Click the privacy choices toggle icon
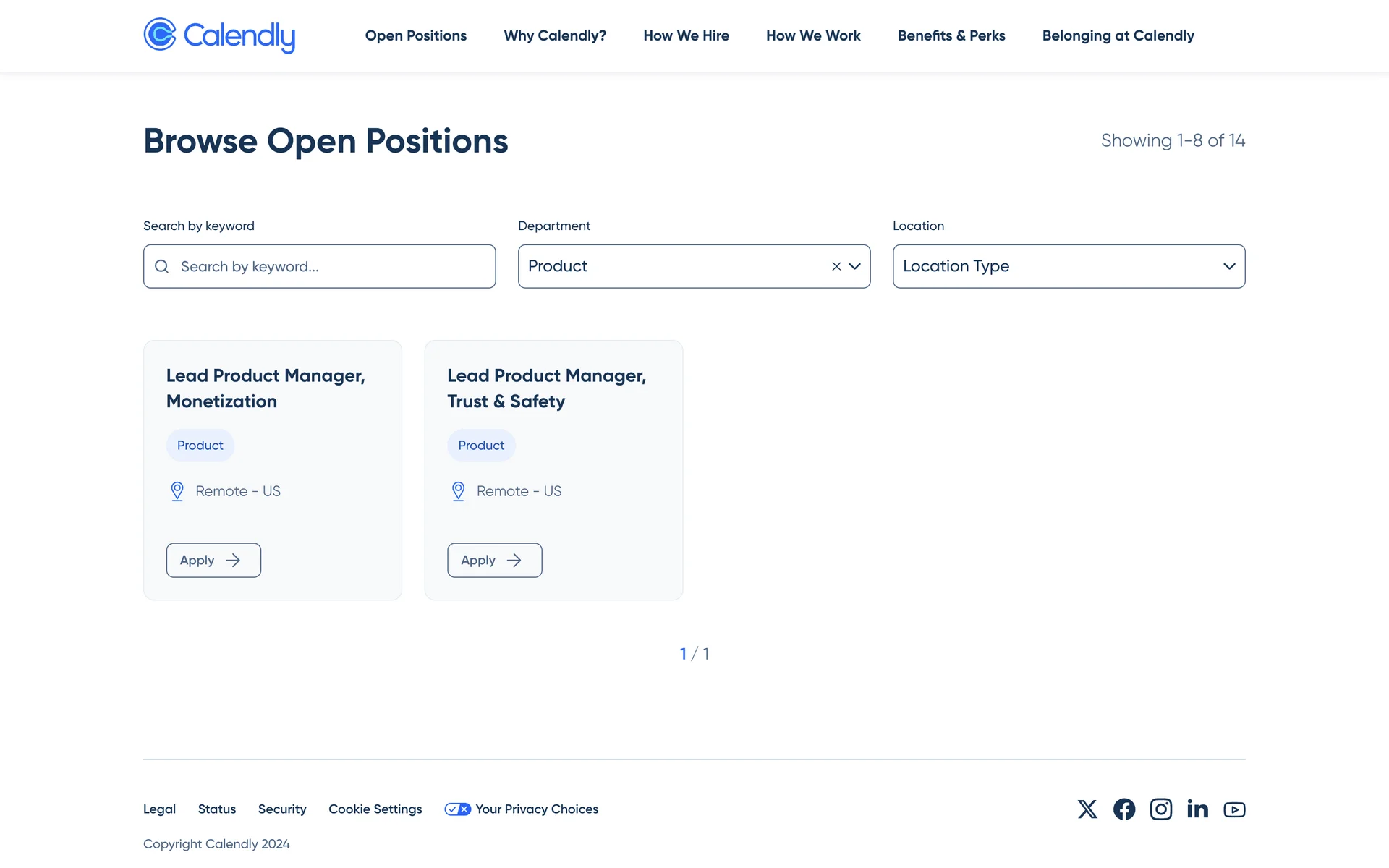This screenshot has height=868, width=1389. tap(457, 809)
